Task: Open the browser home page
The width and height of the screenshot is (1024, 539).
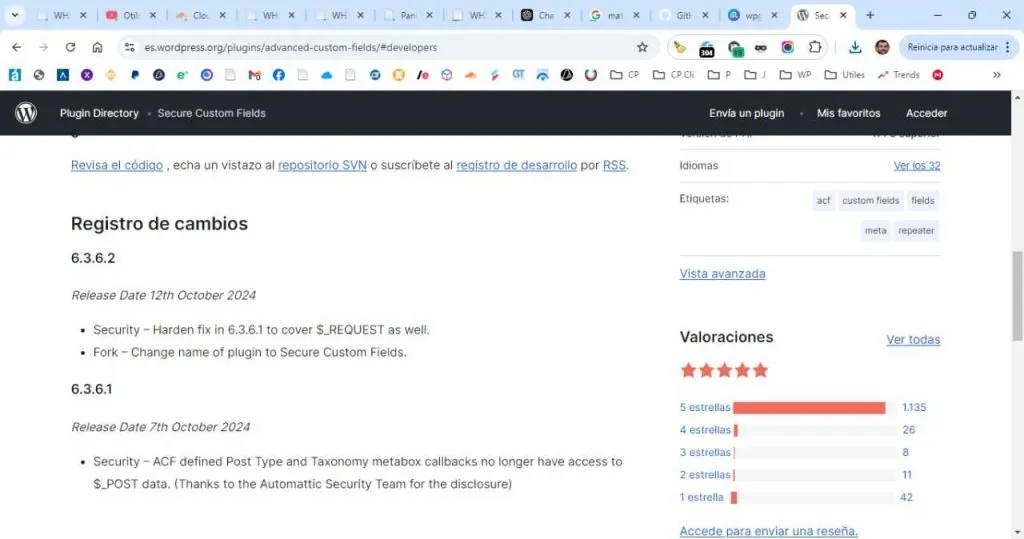Action: [97, 47]
